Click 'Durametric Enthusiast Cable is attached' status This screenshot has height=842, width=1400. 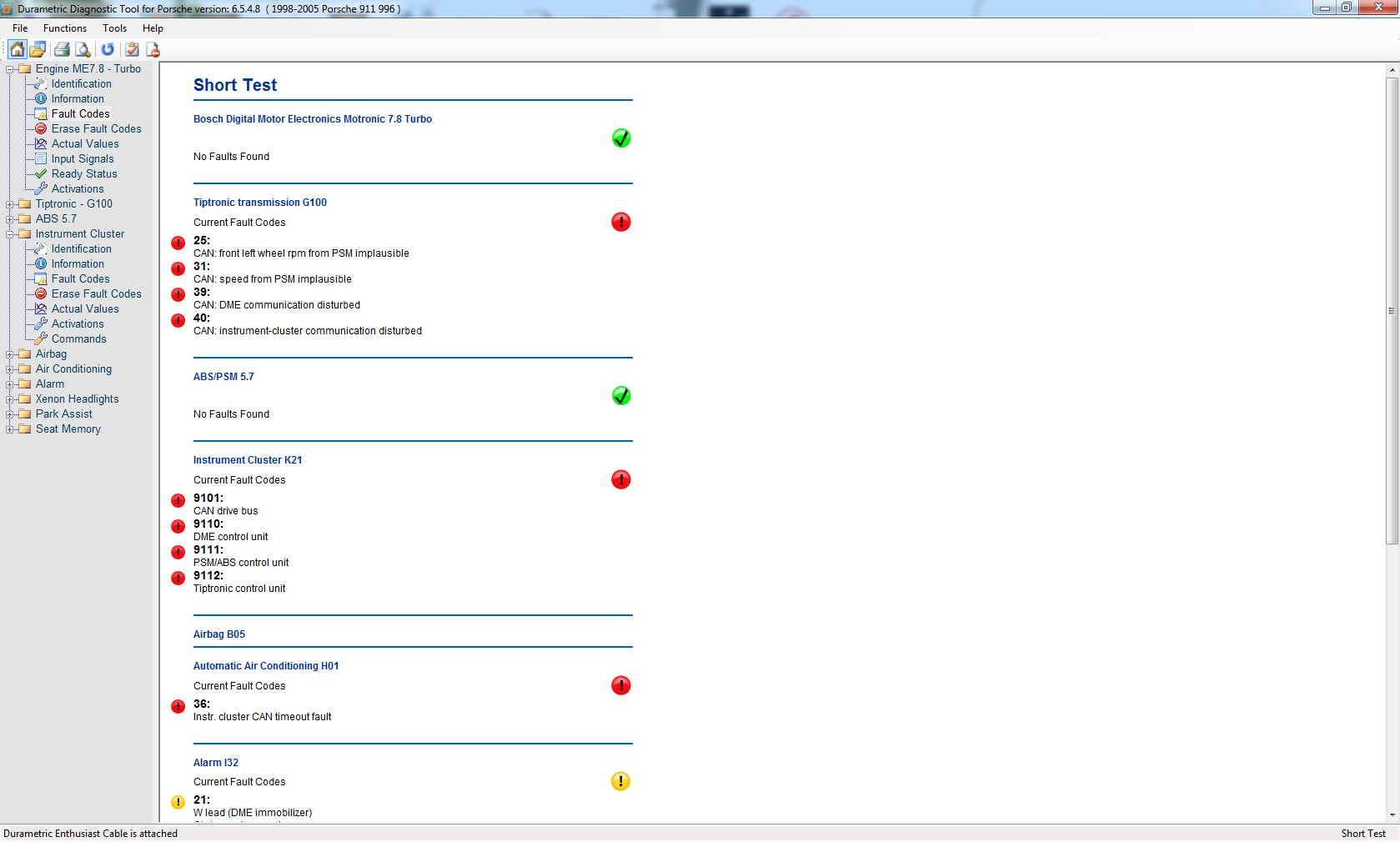(90, 834)
